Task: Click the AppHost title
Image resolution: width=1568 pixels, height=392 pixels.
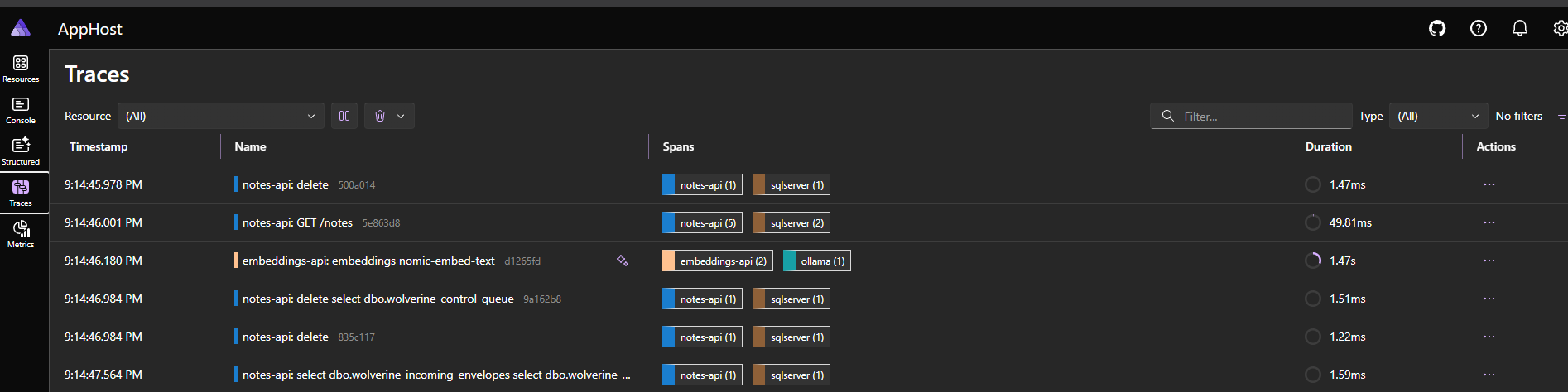Action: 90,29
